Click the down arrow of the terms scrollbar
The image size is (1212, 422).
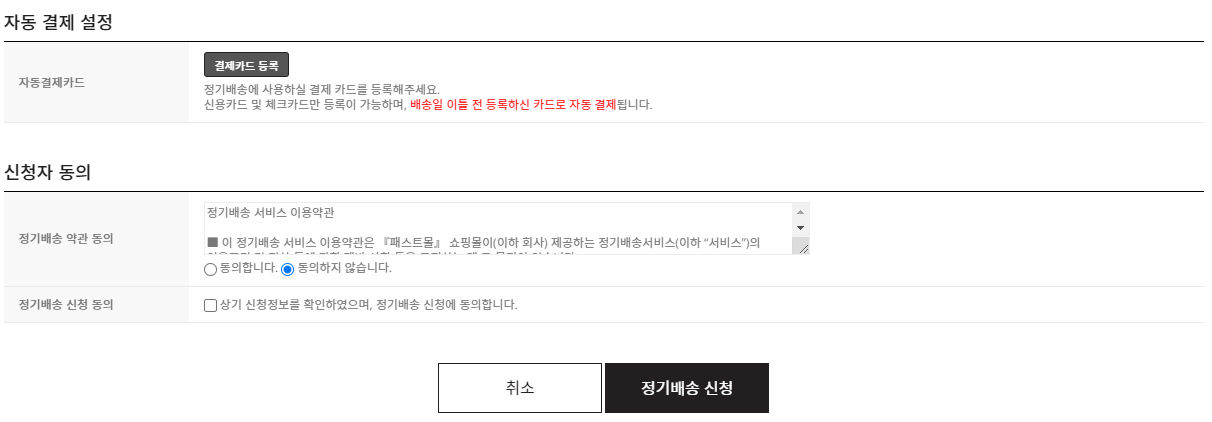click(800, 229)
